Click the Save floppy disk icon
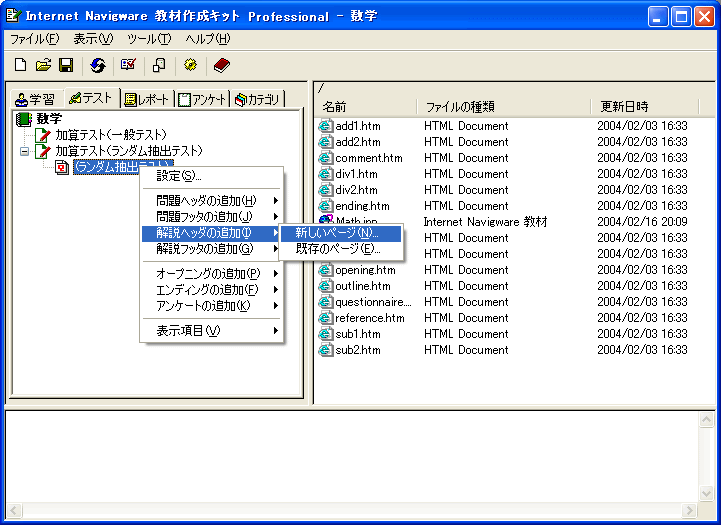The width and height of the screenshot is (721, 525). [x=66, y=65]
